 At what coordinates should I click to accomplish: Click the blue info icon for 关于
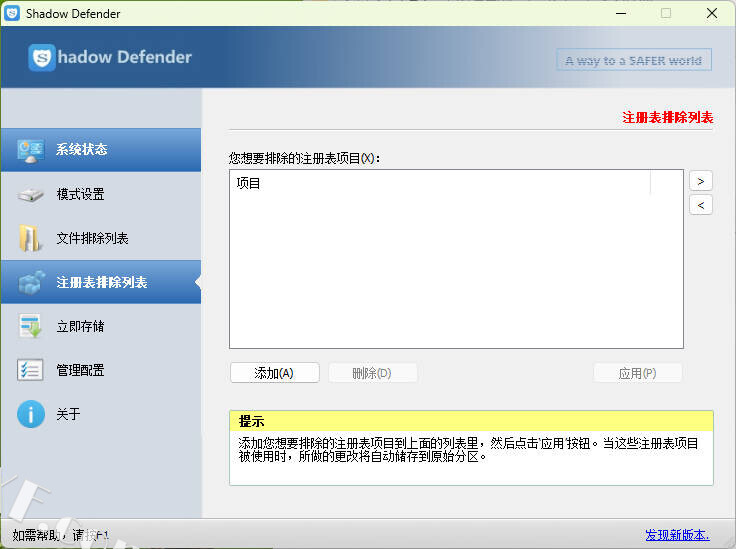point(31,414)
